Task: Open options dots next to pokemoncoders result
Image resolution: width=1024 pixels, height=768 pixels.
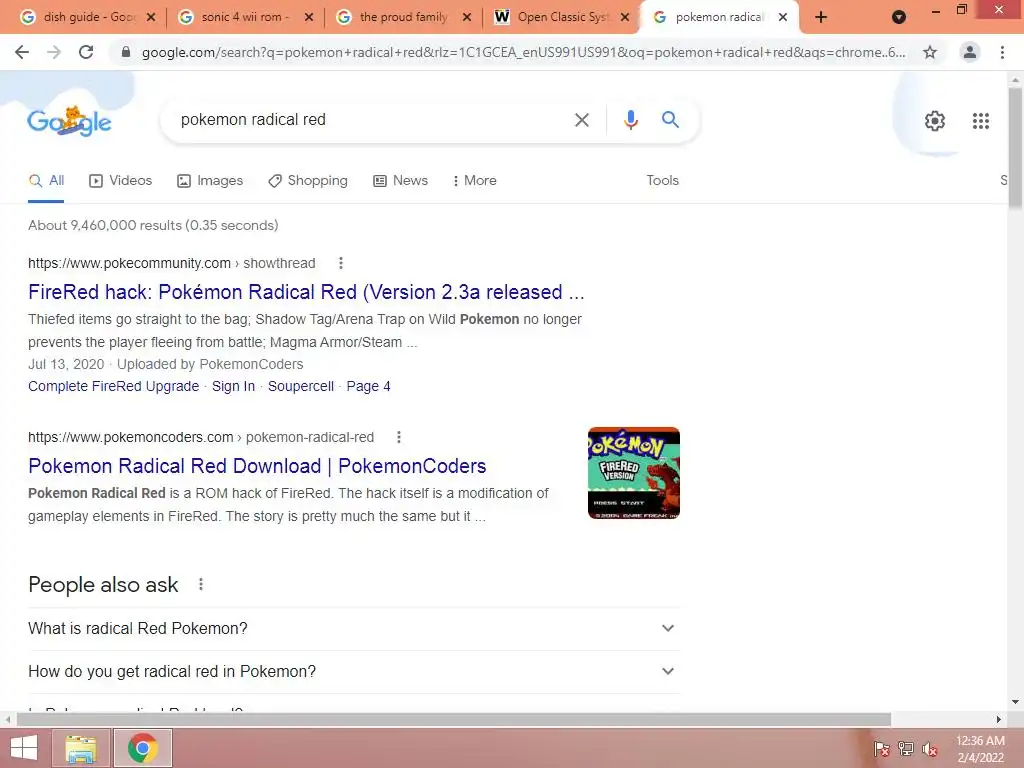Action: click(398, 437)
